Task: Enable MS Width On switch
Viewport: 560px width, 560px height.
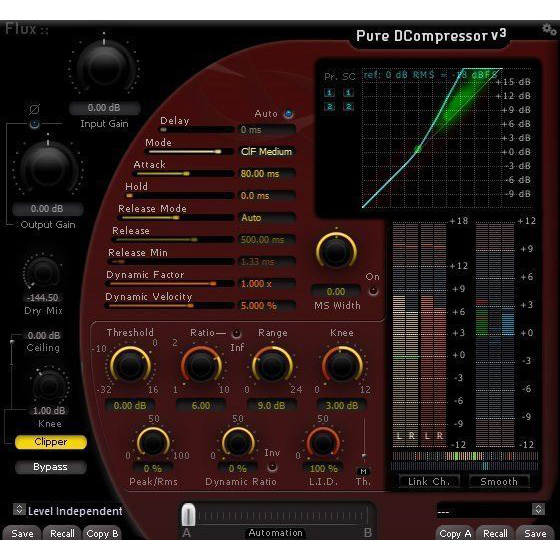Action: coord(373,291)
